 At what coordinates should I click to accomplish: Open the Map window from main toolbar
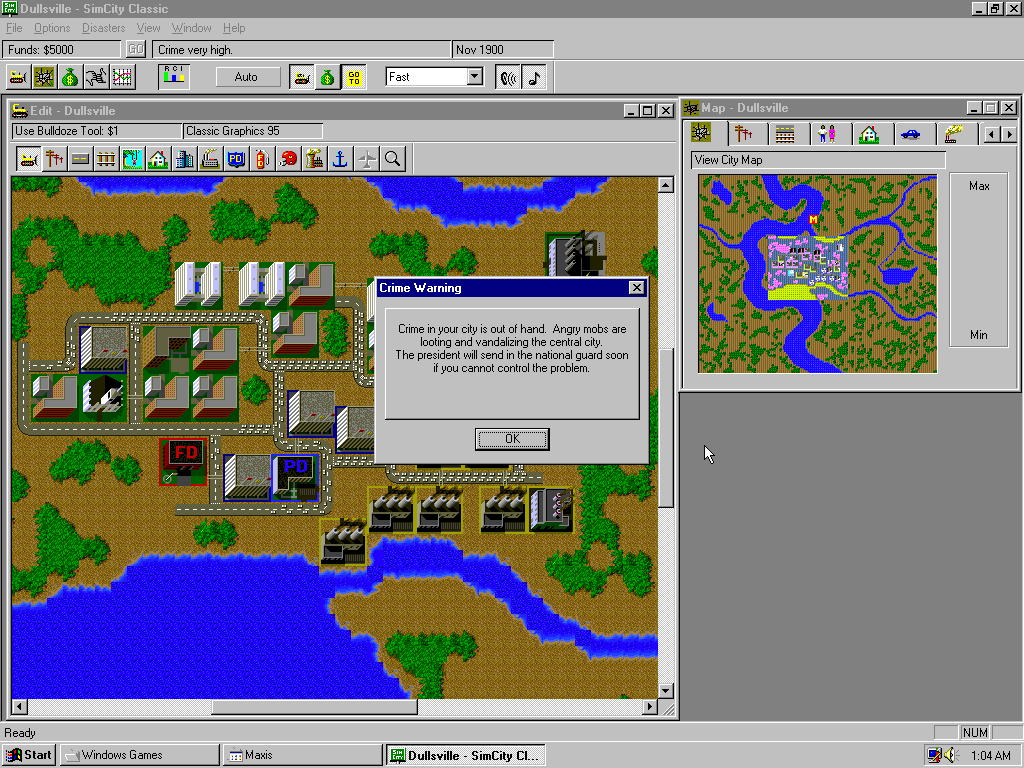pos(44,78)
